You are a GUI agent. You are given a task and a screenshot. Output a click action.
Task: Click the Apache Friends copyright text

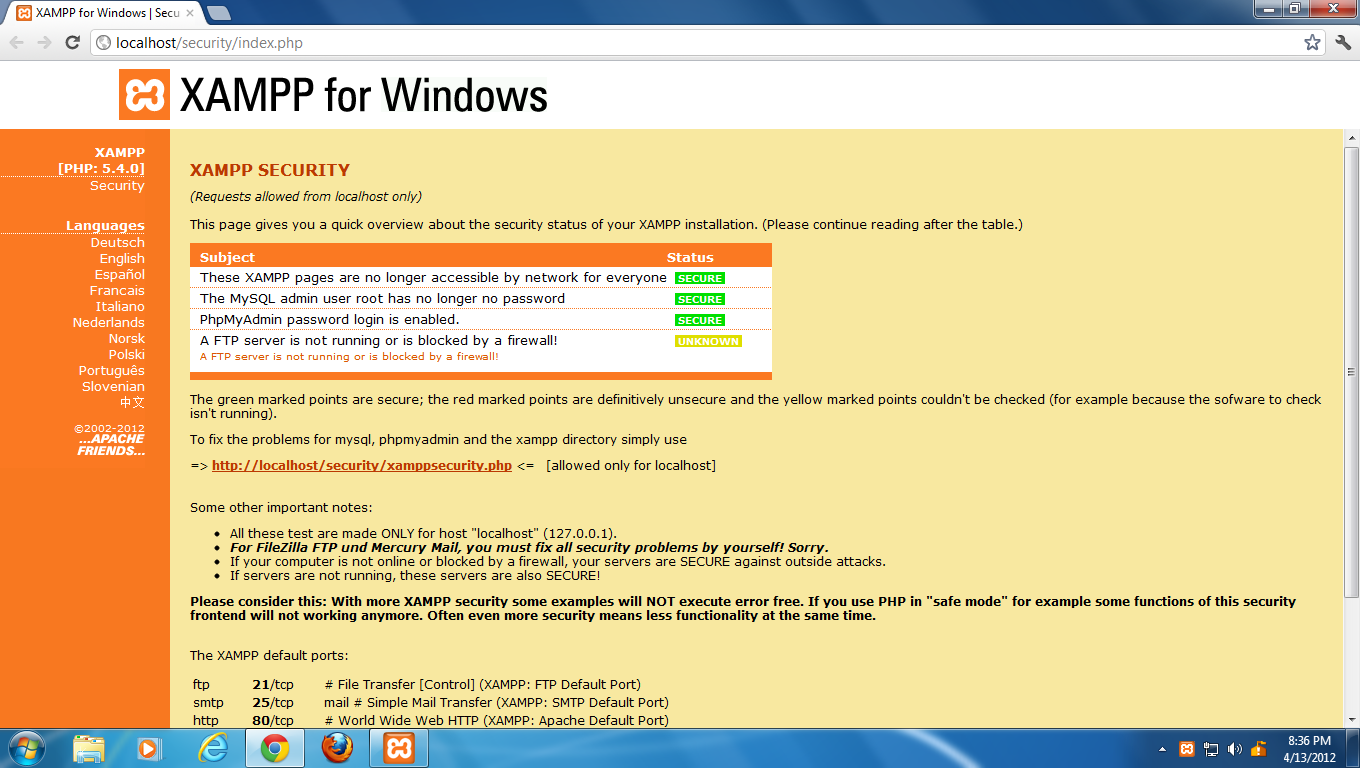click(109, 440)
